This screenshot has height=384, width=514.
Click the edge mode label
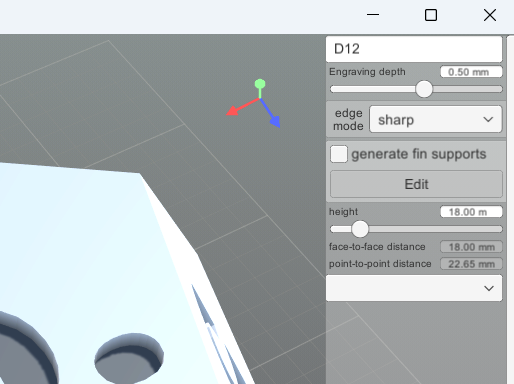[x=348, y=119]
